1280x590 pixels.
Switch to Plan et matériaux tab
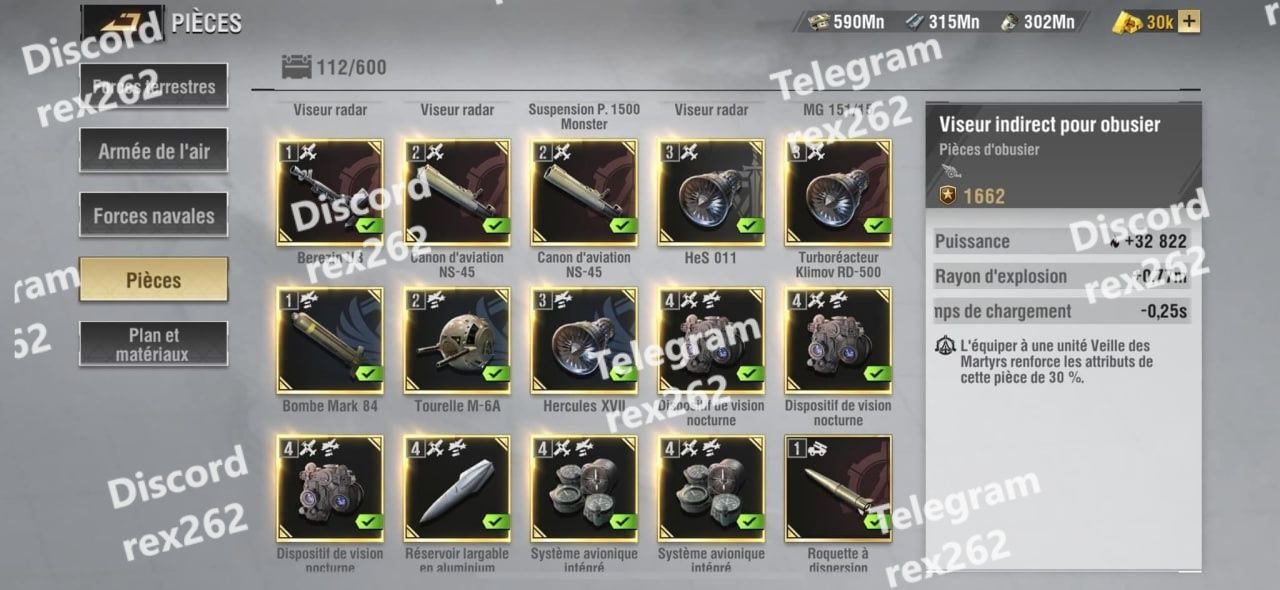click(x=154, y=344)
